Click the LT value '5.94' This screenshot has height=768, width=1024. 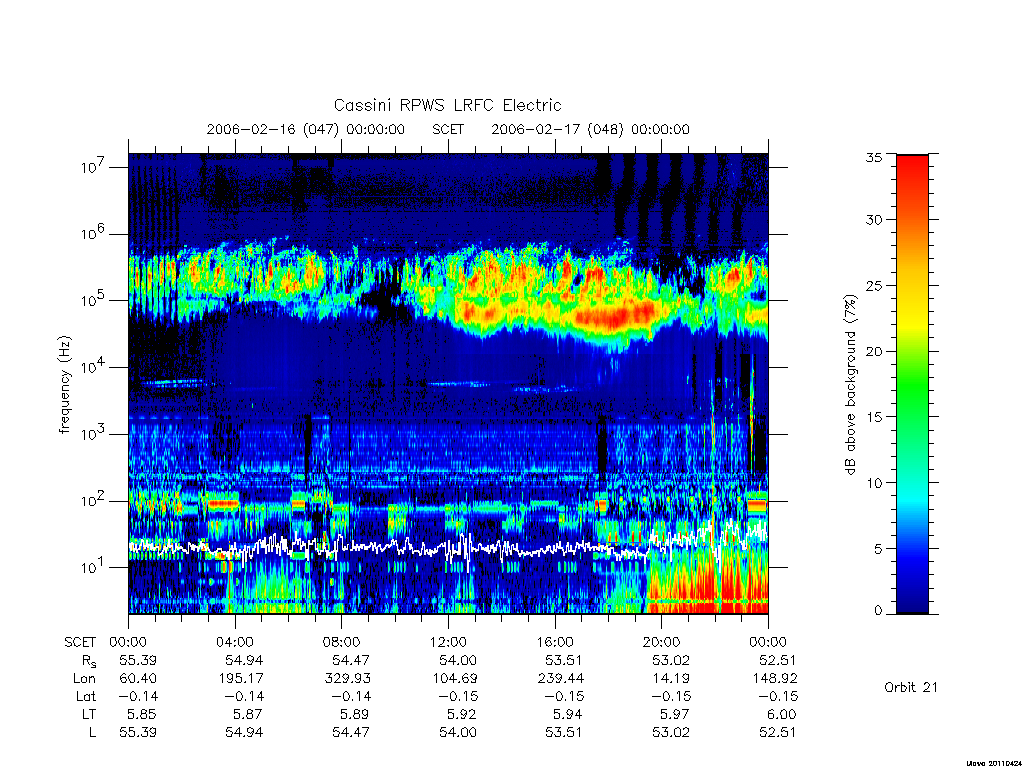point(569,714)
